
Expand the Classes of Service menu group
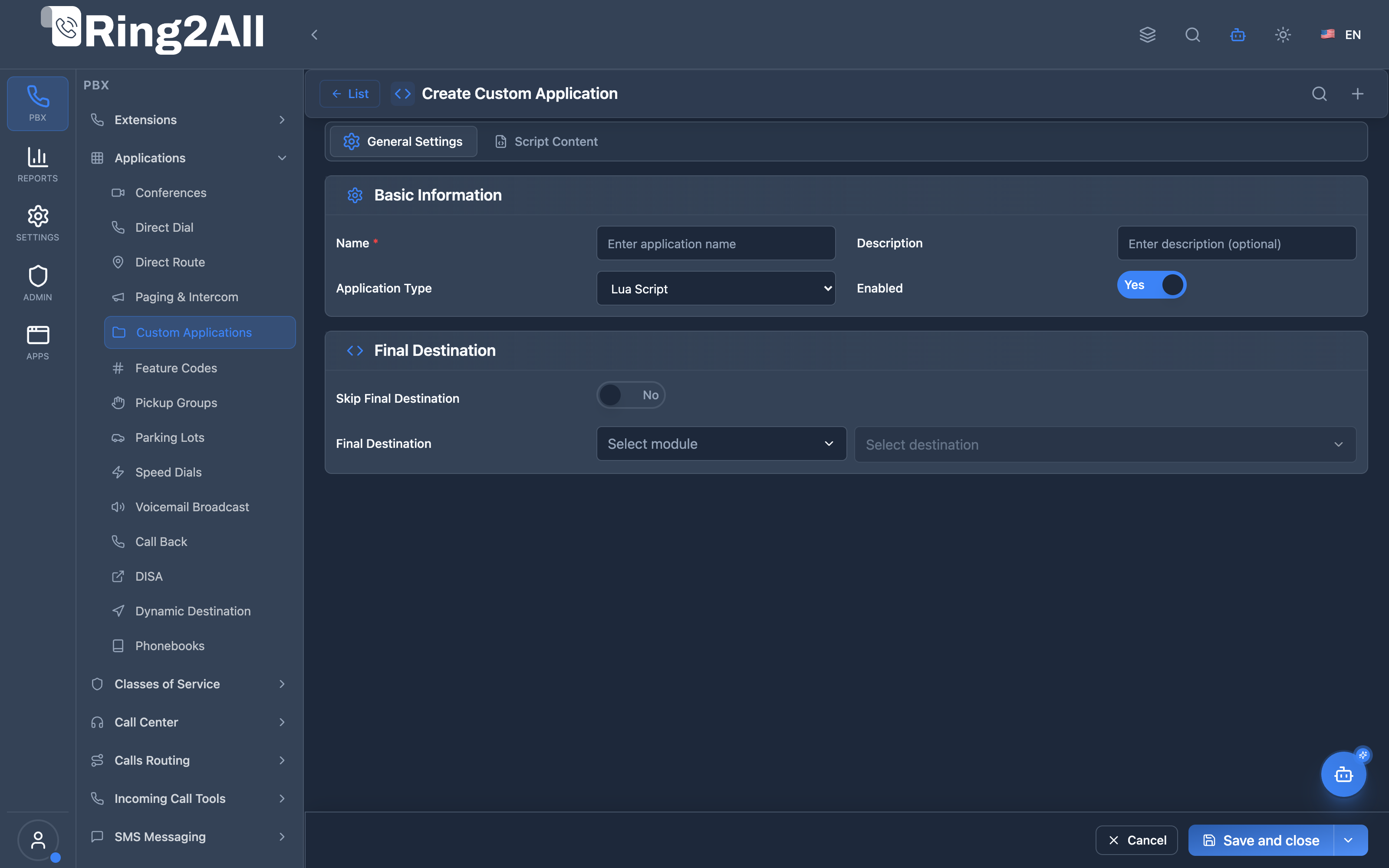point(189,684)
